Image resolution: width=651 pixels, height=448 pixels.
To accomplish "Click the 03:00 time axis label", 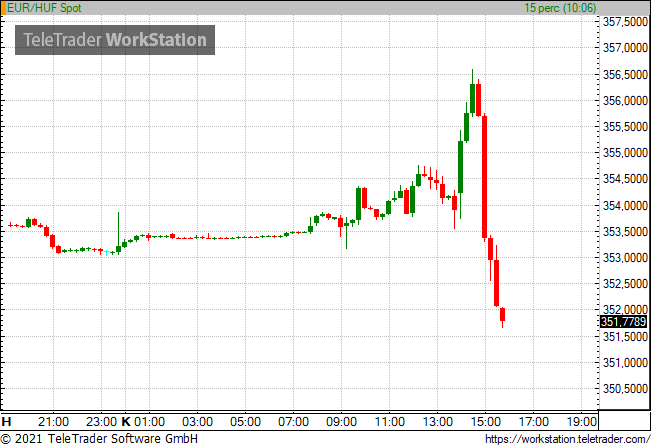I will click(197, 422).
